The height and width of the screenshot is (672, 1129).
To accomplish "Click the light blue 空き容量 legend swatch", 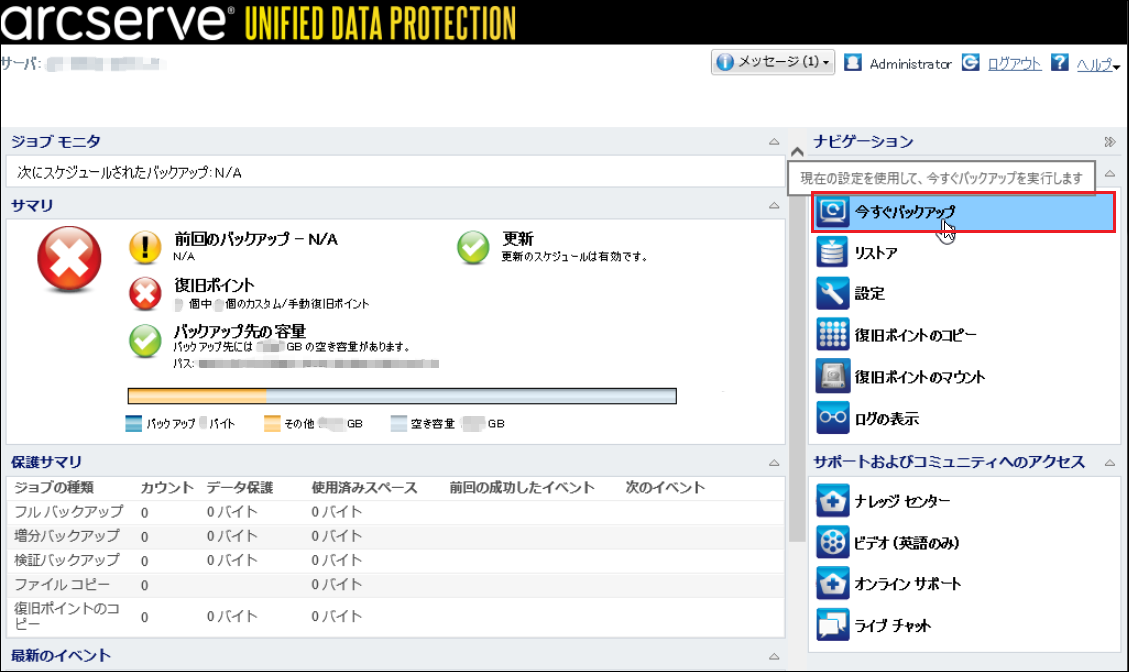I will point(399,424).
